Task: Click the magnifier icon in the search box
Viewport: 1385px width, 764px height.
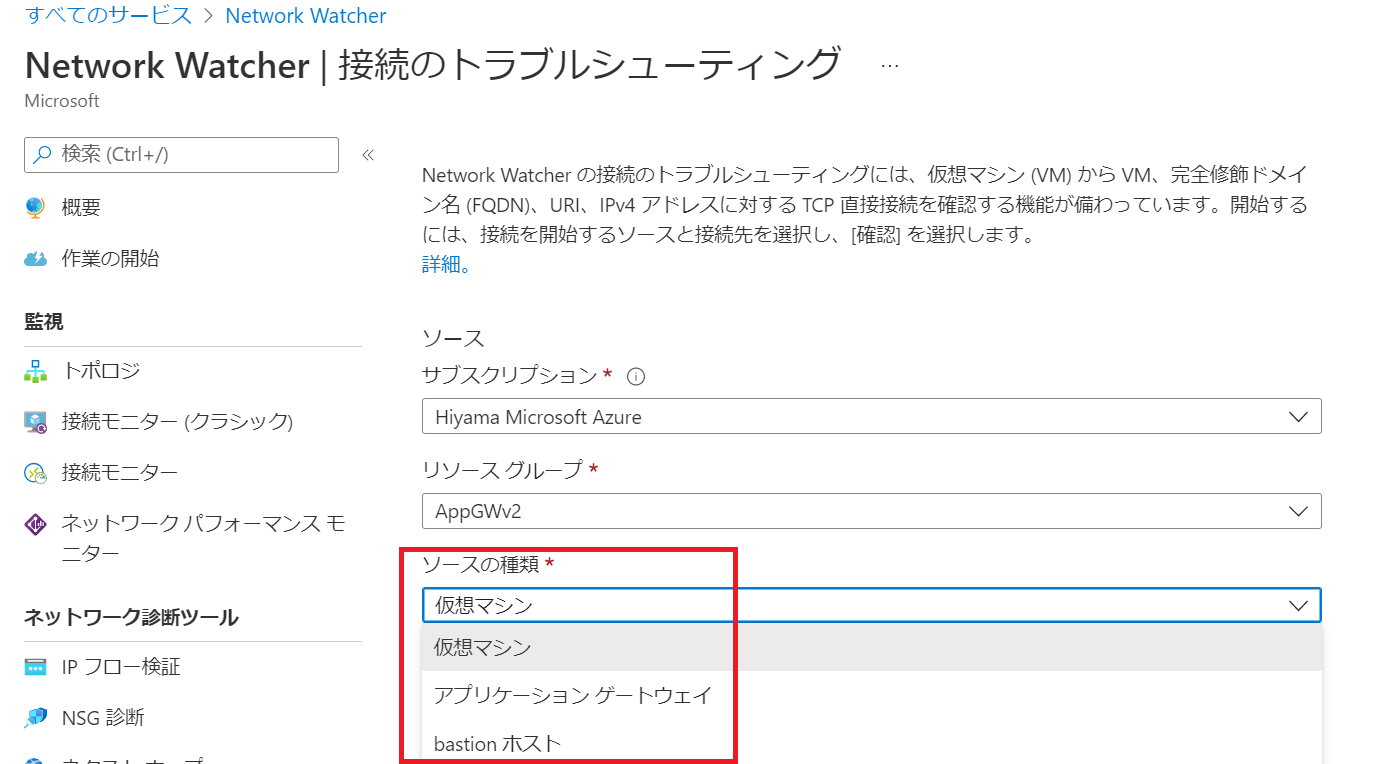Action: click(42, 155)
